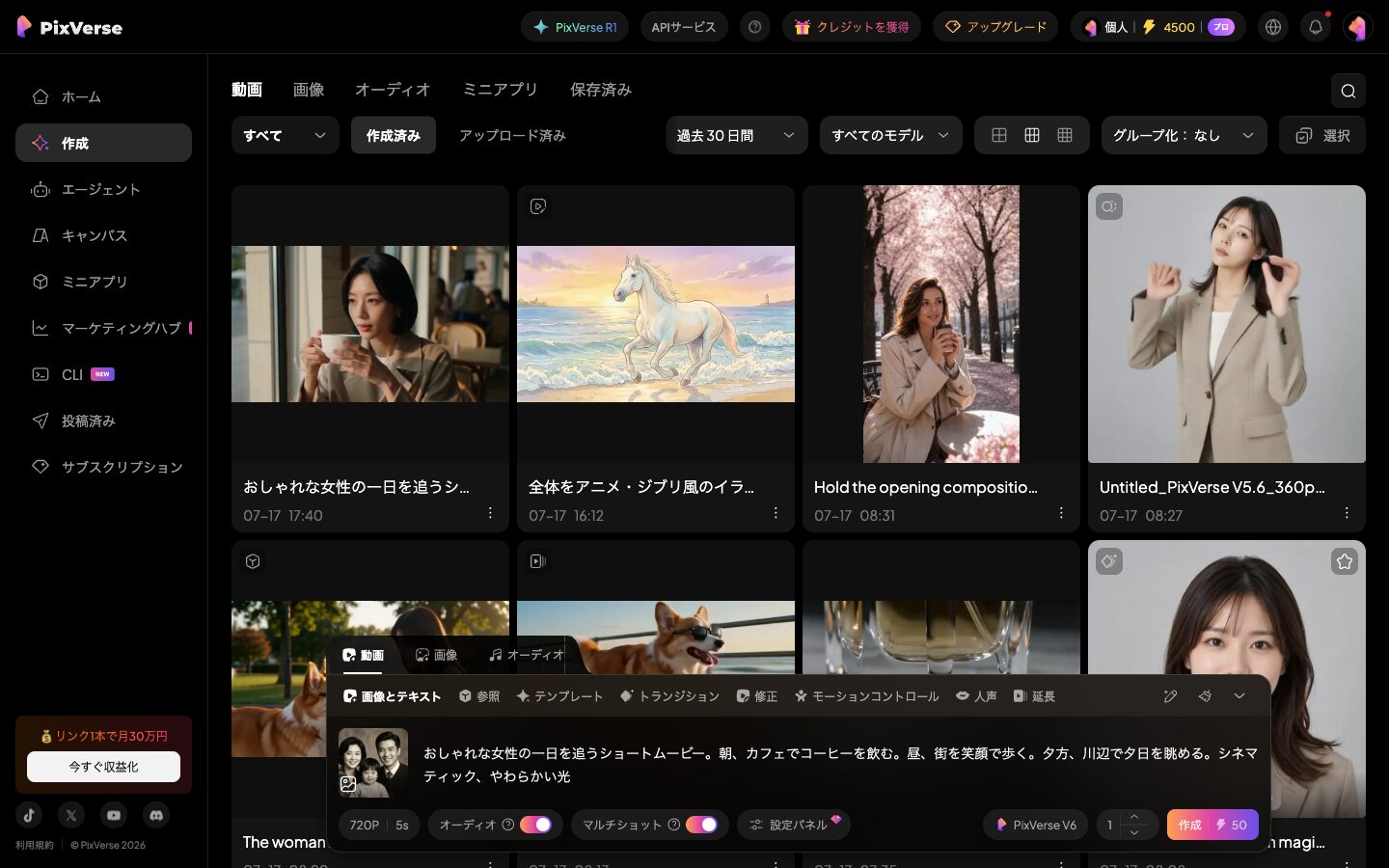The width and height of the screenshot is (1389, 868).
Task: Open the Discord social icon
Action: (156, 815)
